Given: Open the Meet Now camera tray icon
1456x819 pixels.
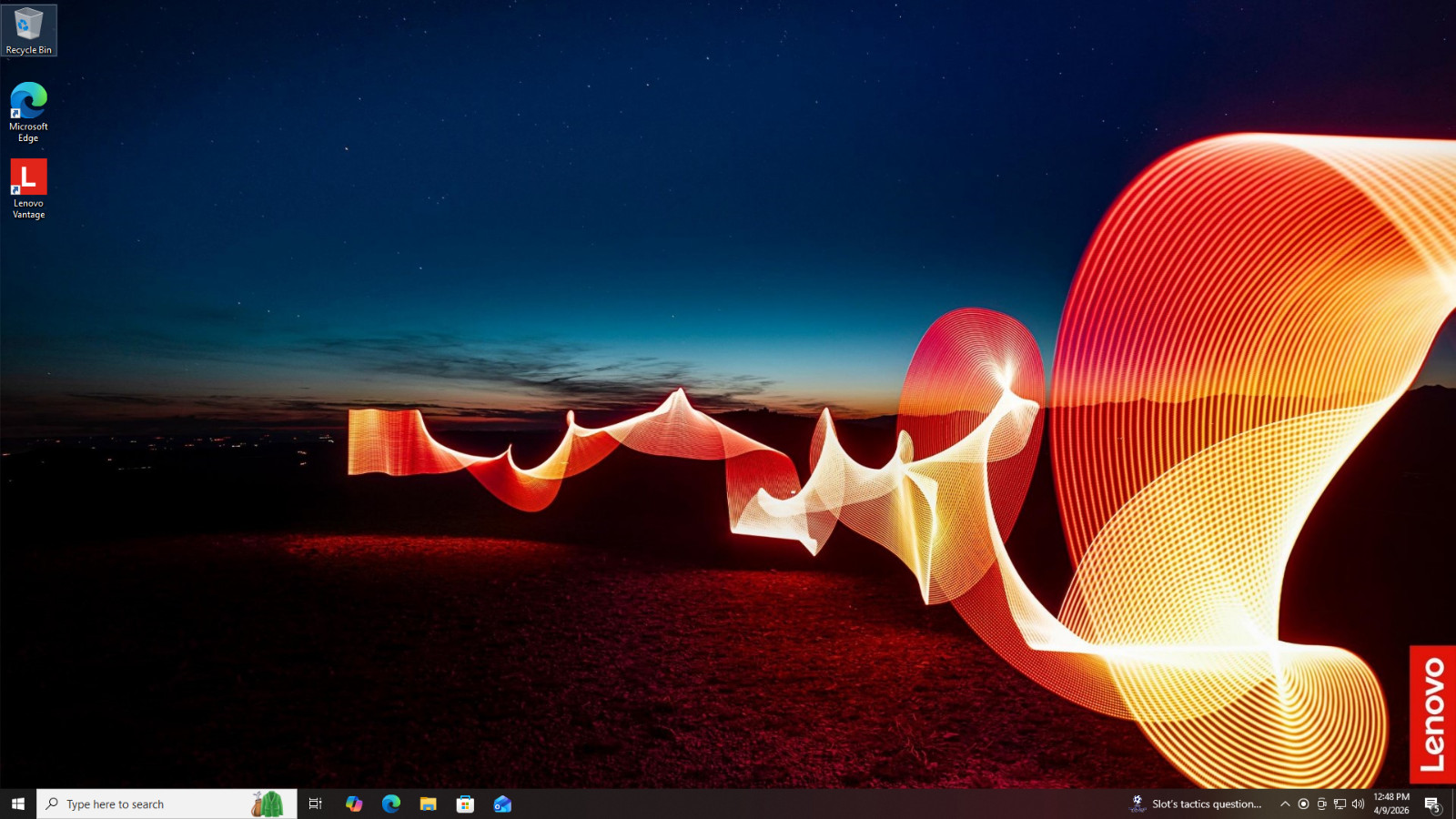Looking at the screenshot, I should (x=1321, y=804).
